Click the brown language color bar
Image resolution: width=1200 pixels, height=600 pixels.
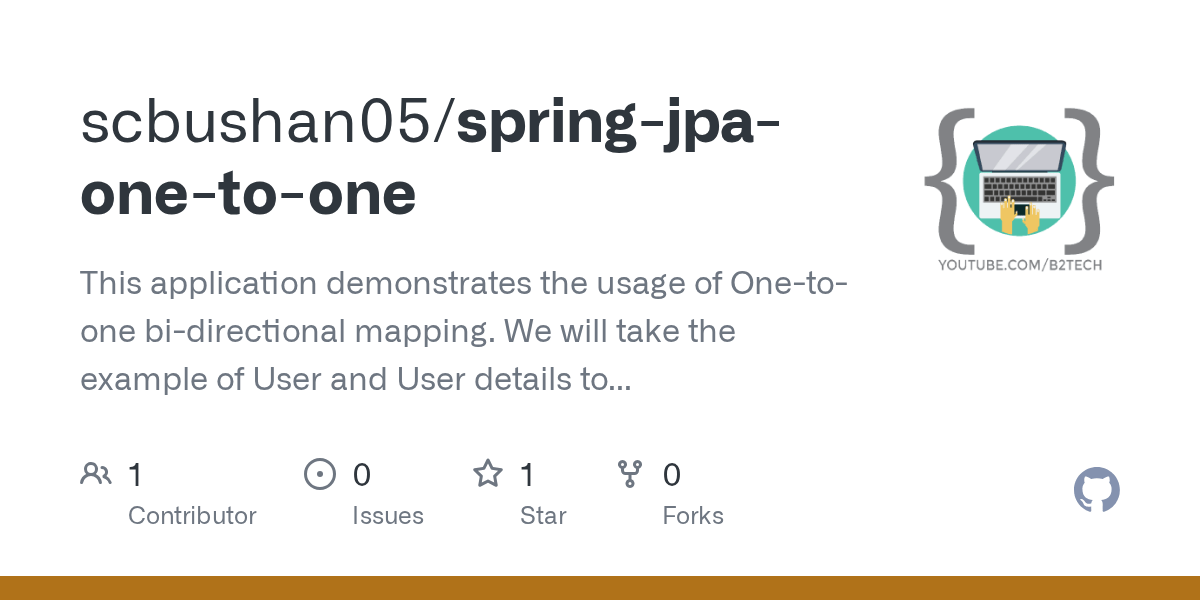tap(600, 588)
